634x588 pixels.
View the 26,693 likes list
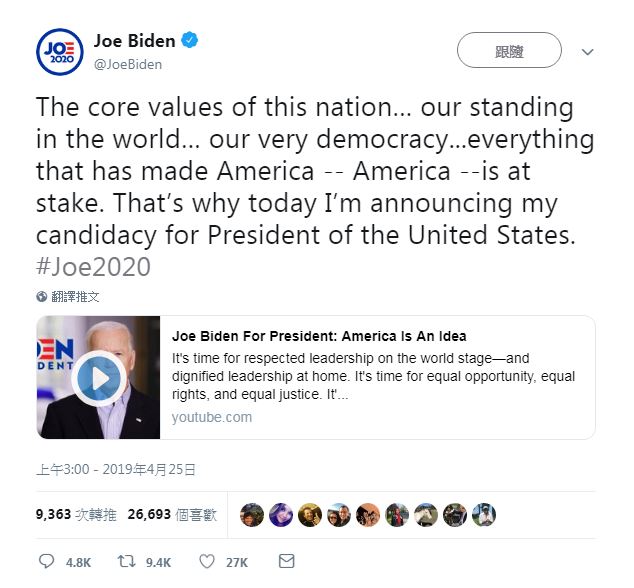(172, 514)
